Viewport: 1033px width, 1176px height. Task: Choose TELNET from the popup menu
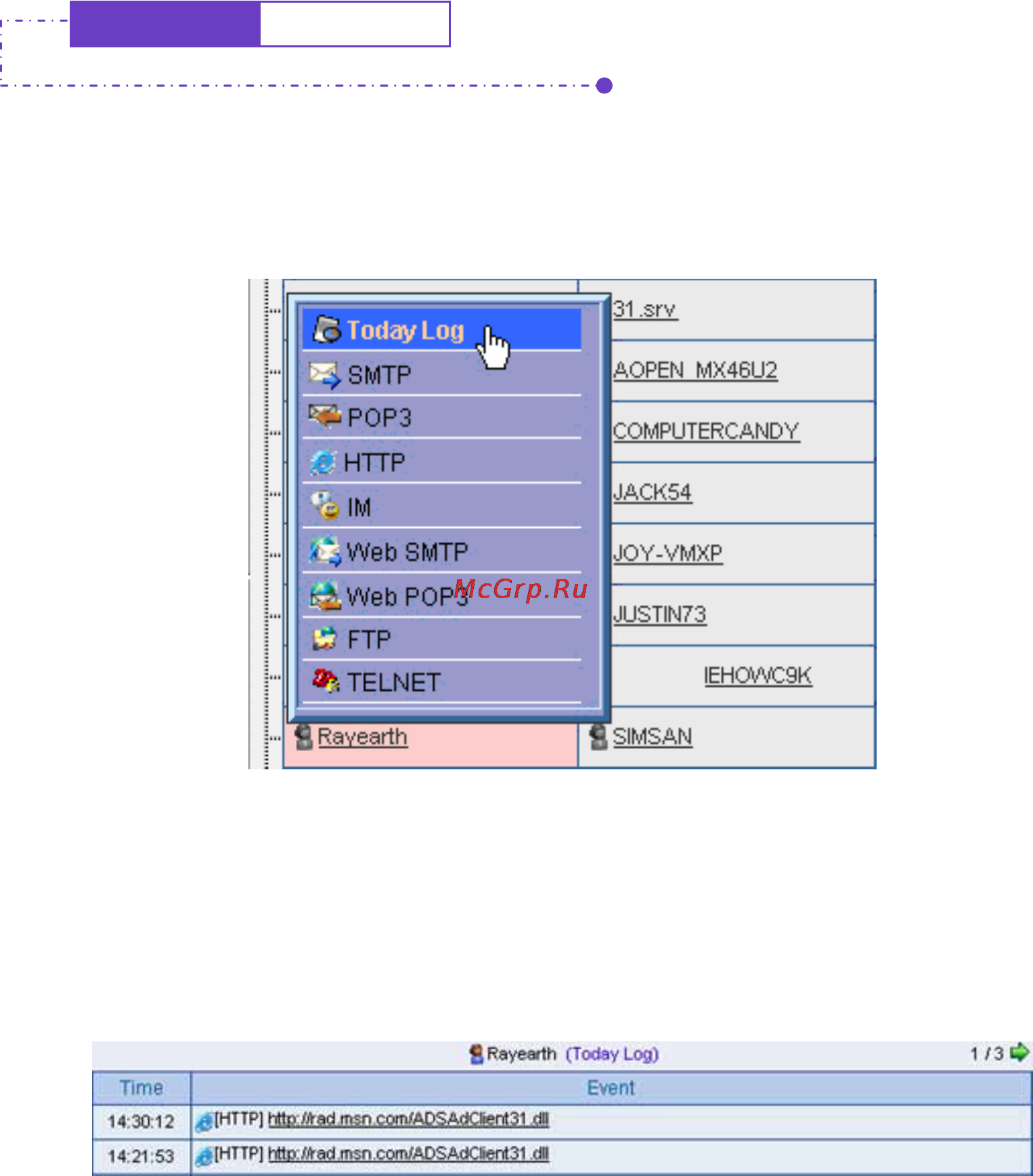coord(441,682)
